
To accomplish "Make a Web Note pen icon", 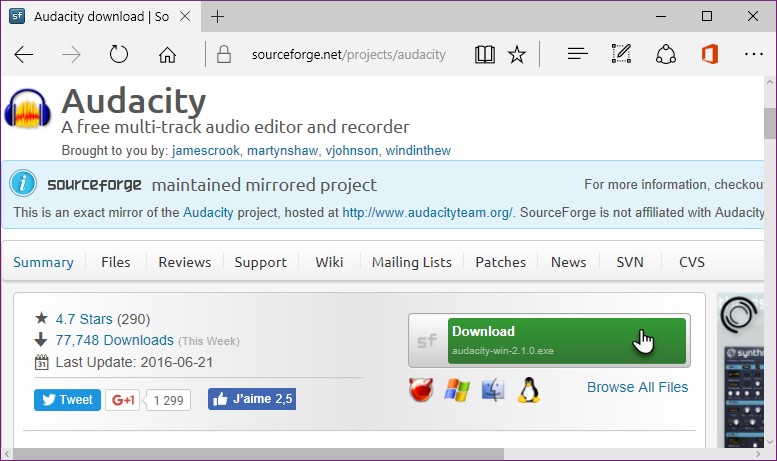I will 621,54.
